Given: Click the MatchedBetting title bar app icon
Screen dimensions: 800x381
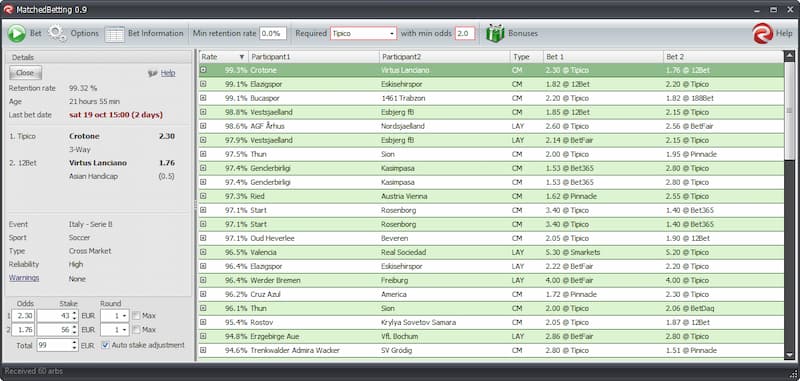Looking at the screenshot, I should pos(8,9).
